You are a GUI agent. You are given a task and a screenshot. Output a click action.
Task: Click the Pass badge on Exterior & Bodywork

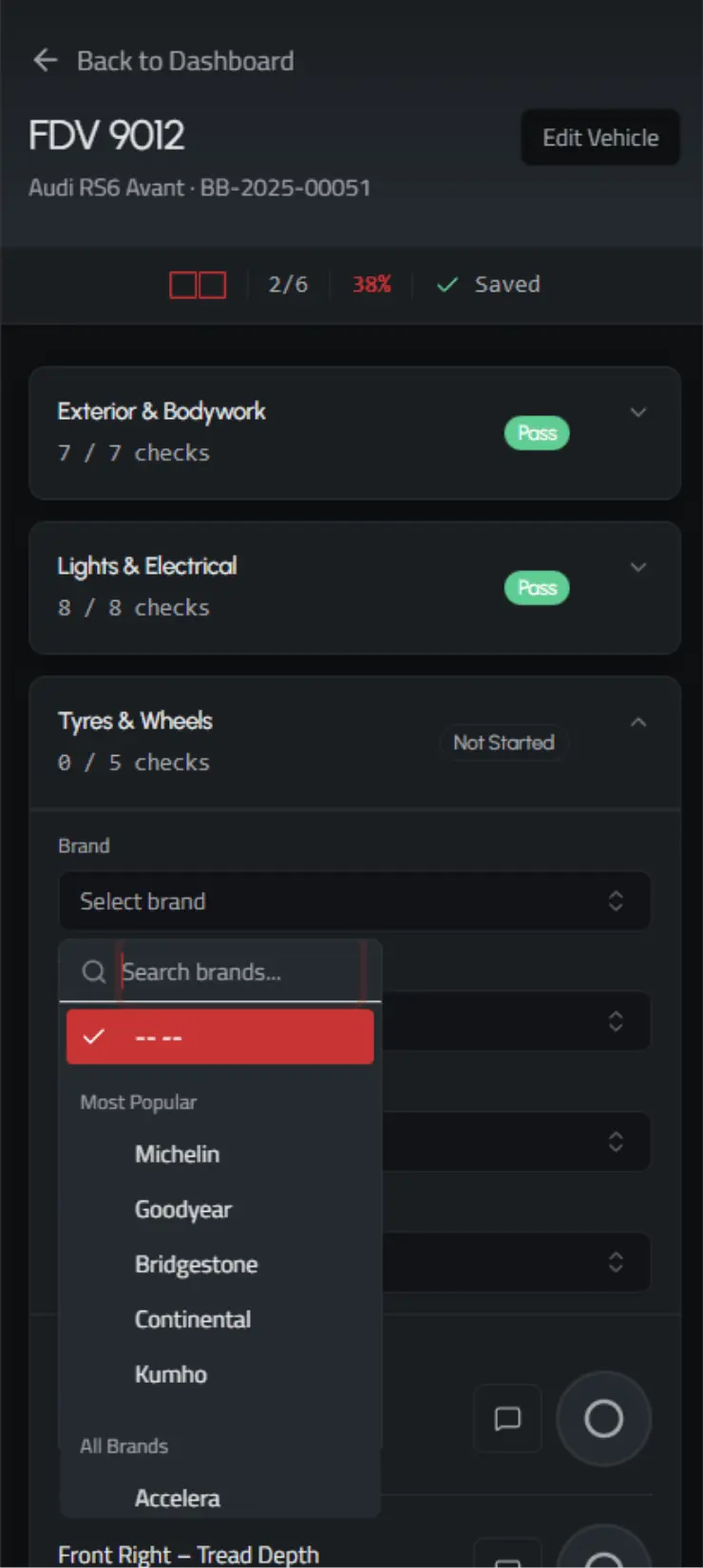coord(537,433)
